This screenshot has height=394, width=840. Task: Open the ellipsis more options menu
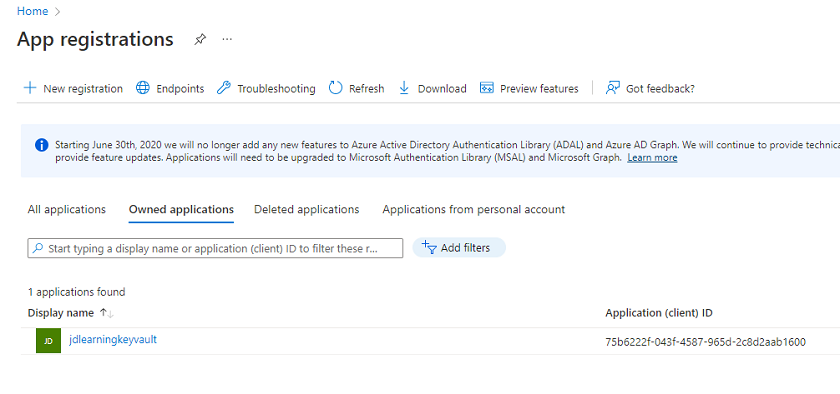pyautogui.click(x=227, y=39)
